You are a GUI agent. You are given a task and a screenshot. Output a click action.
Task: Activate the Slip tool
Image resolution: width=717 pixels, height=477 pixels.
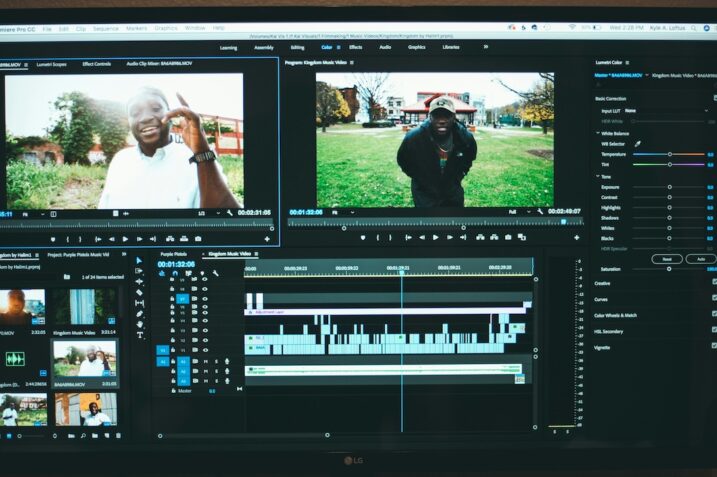click(139, 303)
